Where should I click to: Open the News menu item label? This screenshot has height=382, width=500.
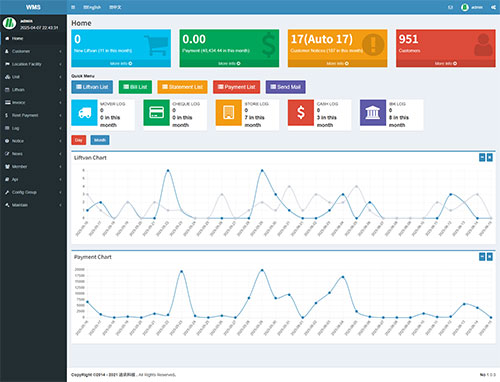tap(17, 154)
